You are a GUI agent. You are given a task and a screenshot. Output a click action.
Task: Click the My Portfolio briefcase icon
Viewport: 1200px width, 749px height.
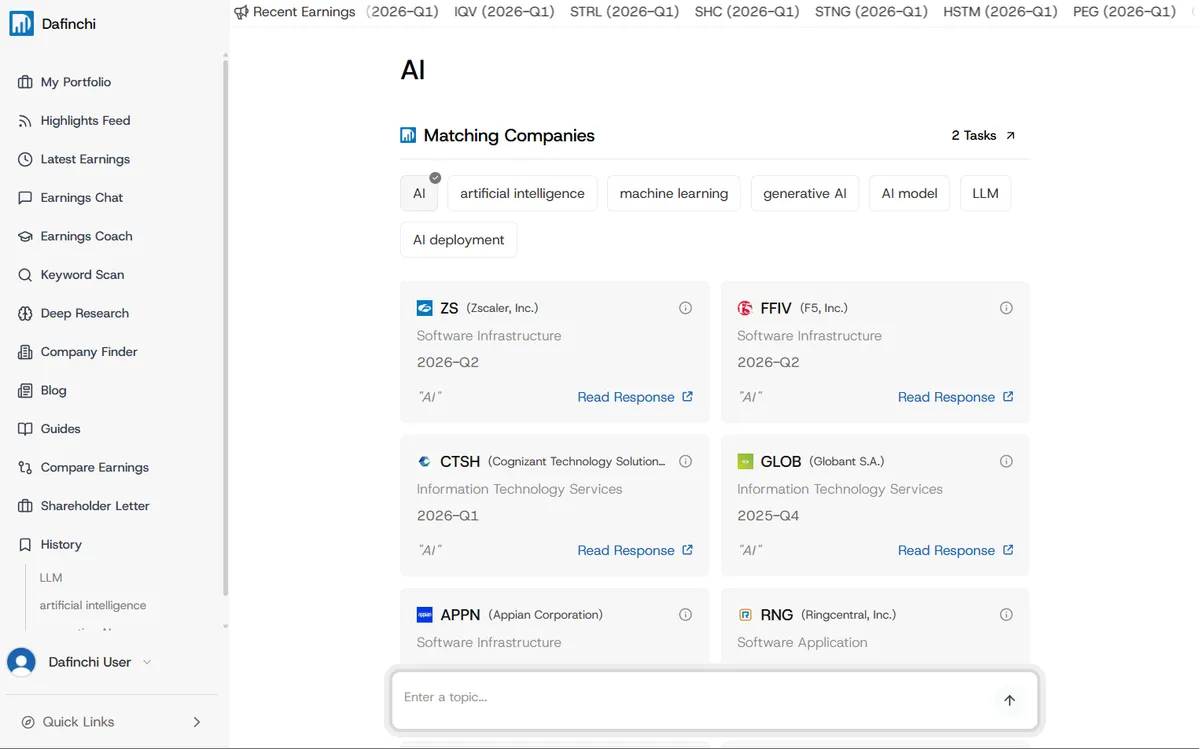(x=25, y=82)
